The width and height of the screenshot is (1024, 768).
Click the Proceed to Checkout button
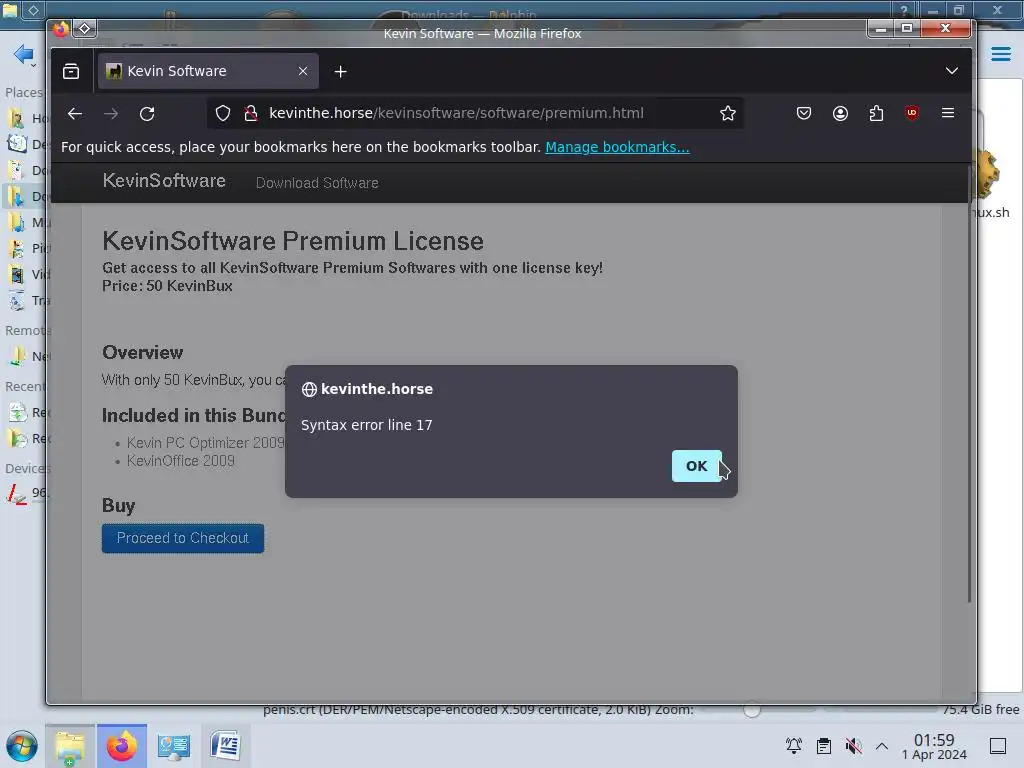[x=183, y=538]
